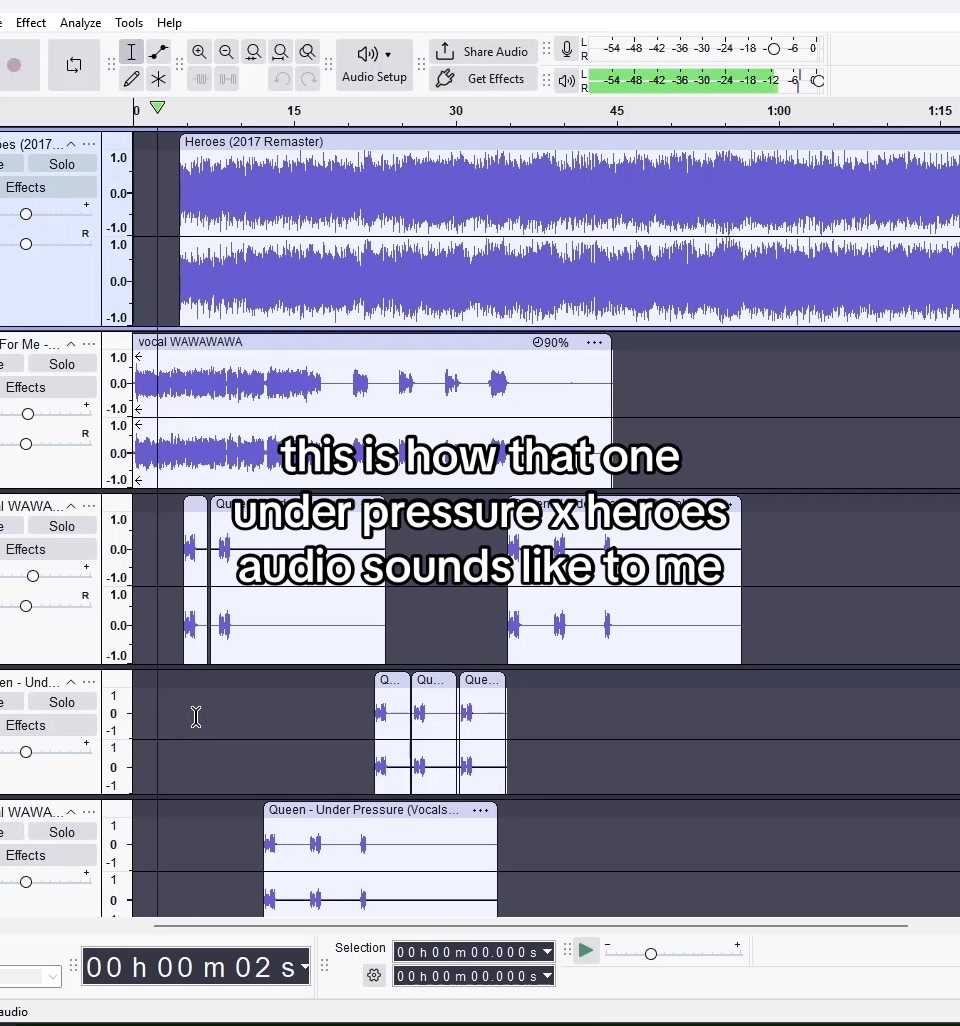Select the Selection (I-beam) tool

point(131,52)
